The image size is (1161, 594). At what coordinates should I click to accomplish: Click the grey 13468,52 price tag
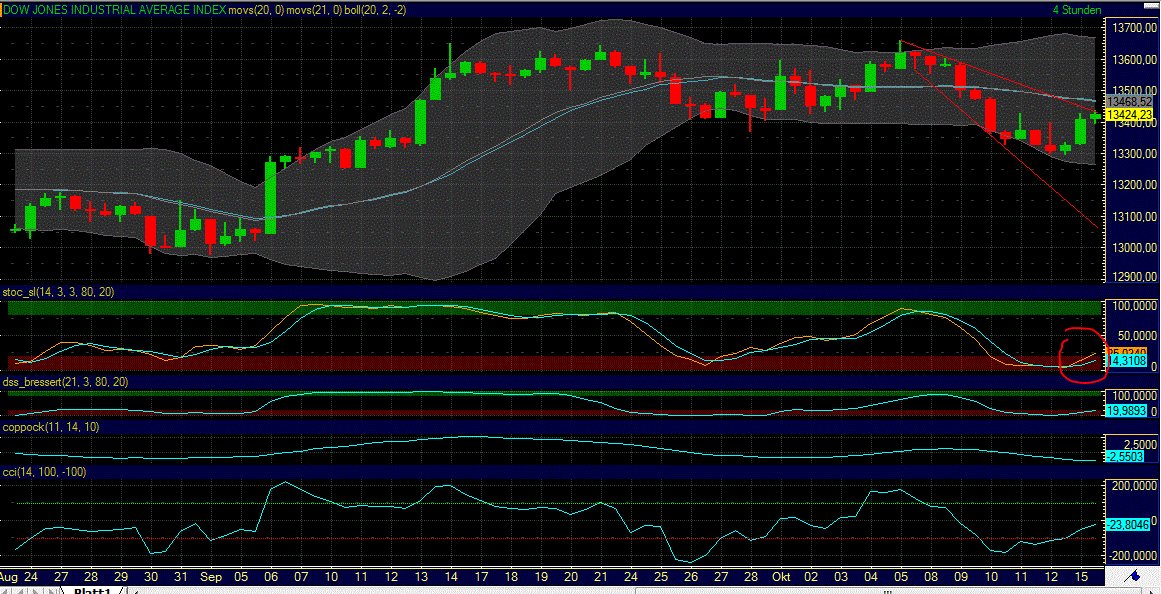[1128, 101]
